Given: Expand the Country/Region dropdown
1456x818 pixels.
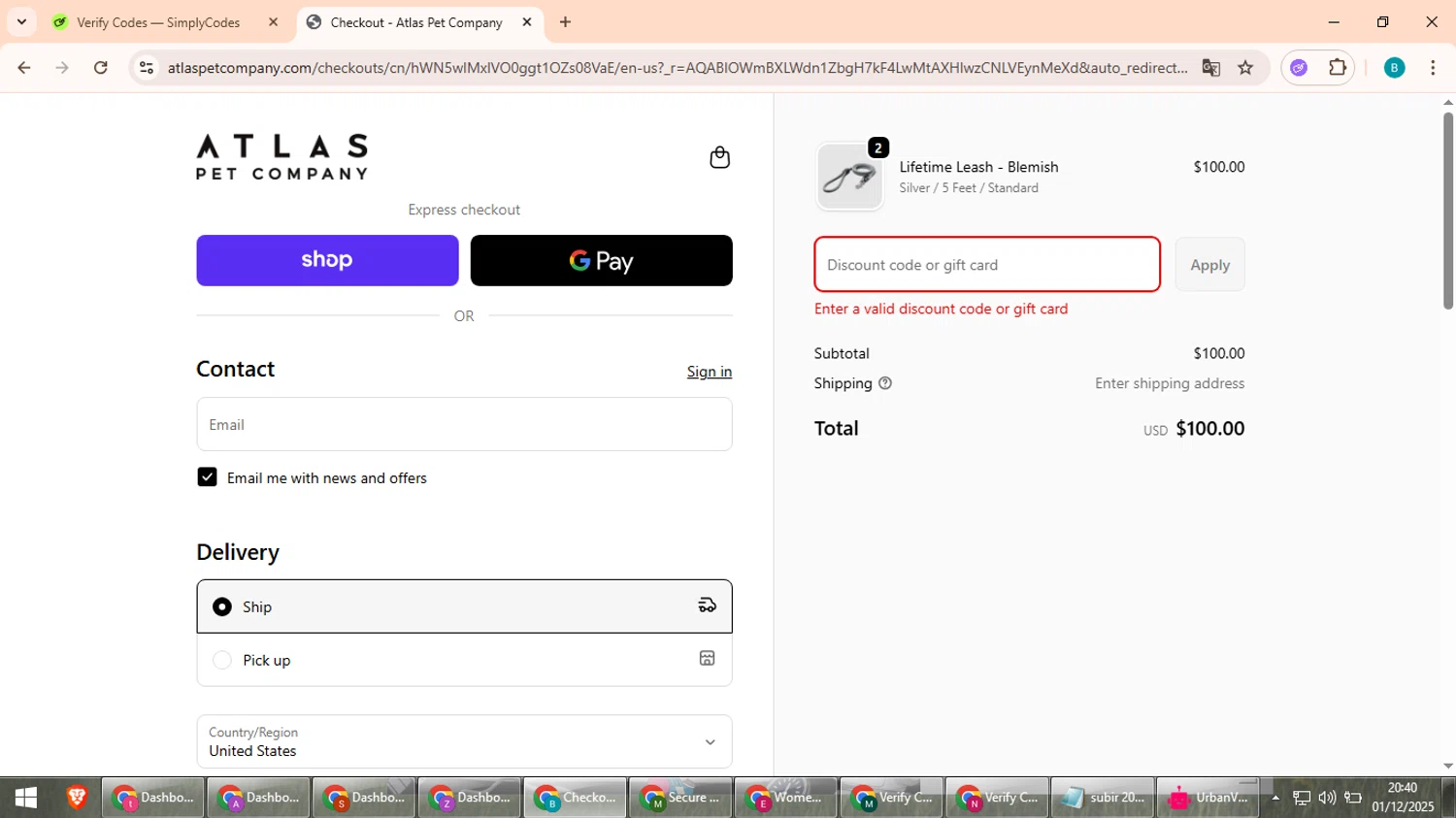Looking at the screenshot, I should (464, 741).
